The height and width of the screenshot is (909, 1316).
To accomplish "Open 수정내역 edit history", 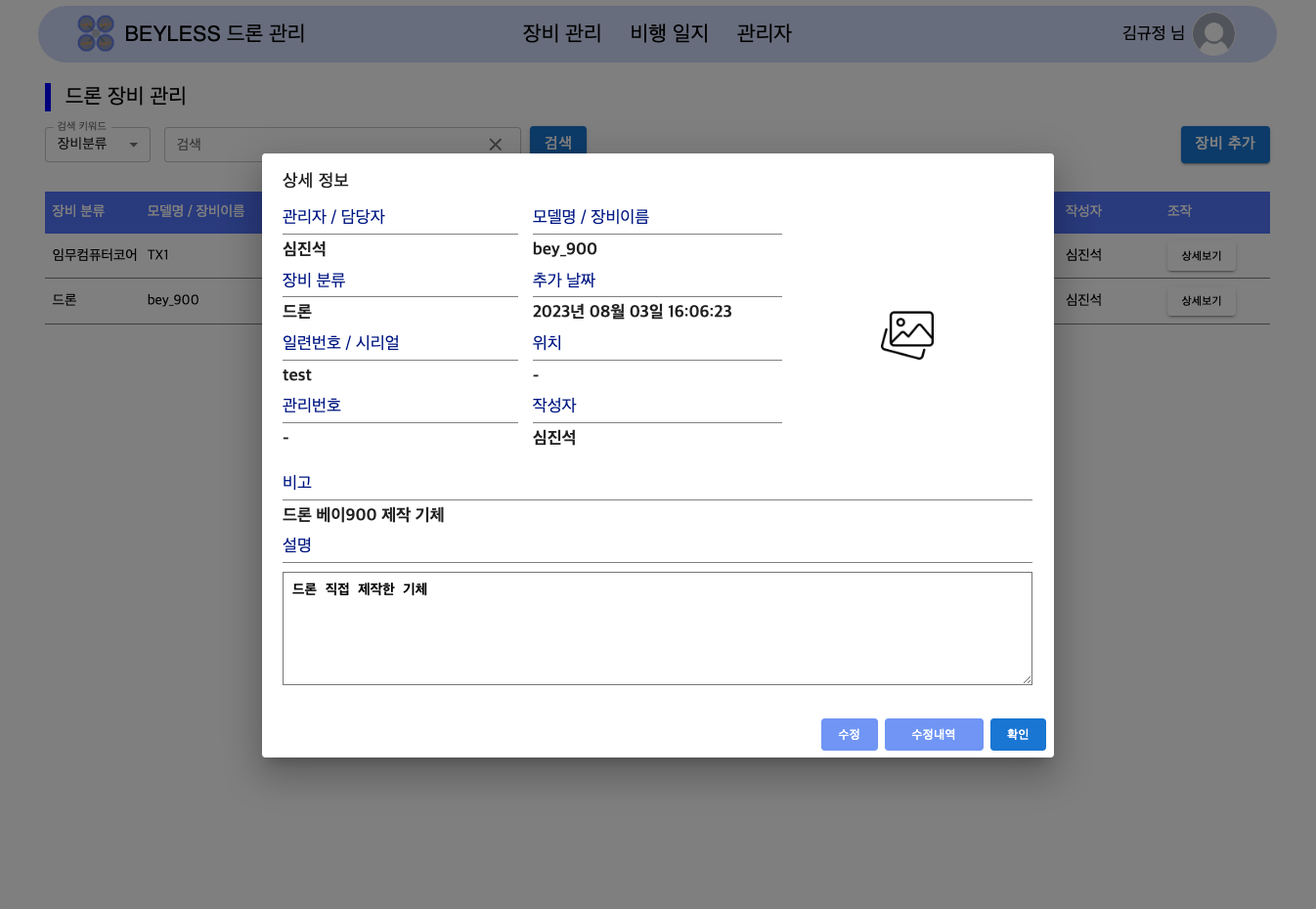I will (933, 735).
